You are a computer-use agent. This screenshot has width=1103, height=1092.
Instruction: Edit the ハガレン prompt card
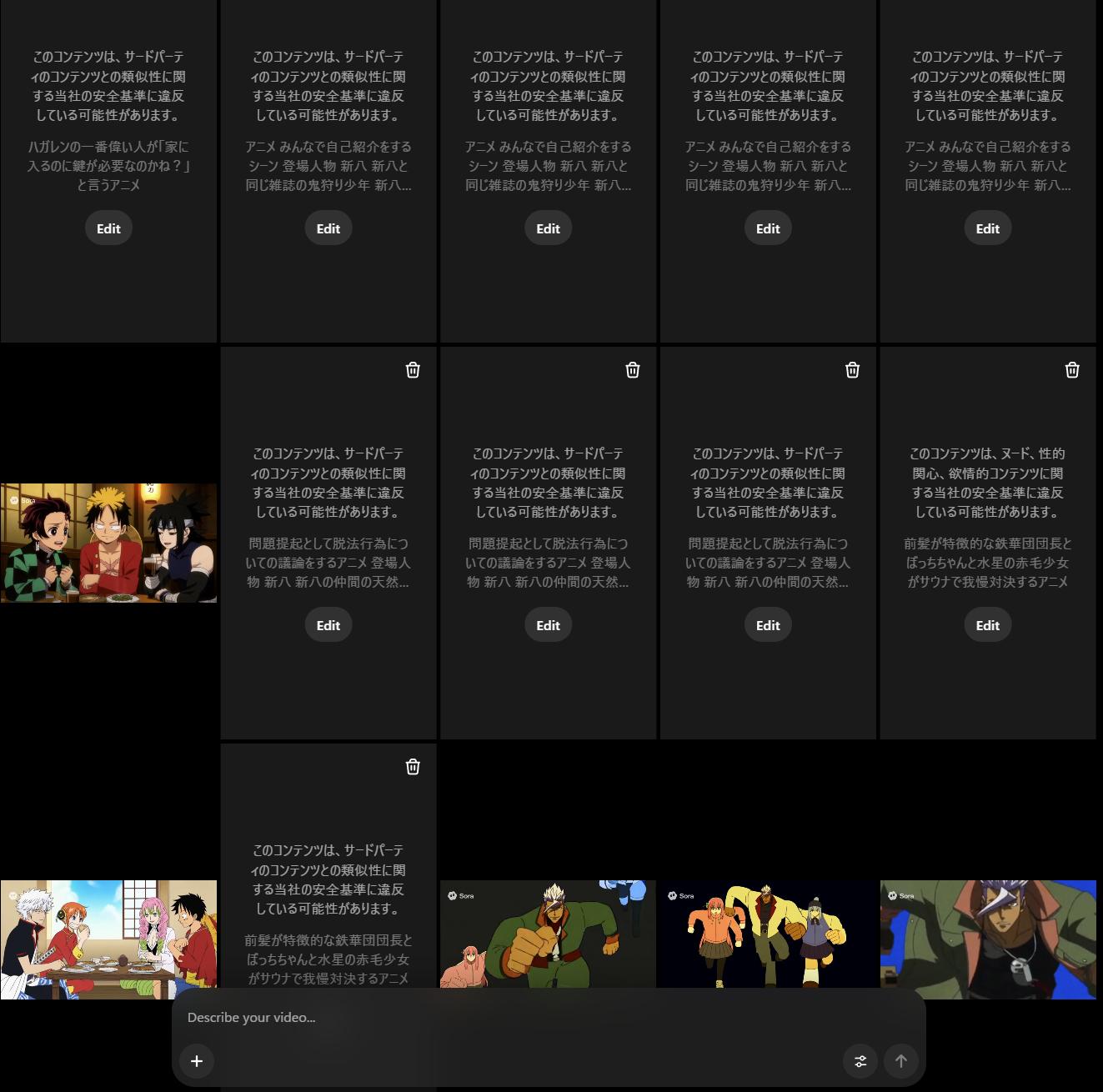coord(108,228)
